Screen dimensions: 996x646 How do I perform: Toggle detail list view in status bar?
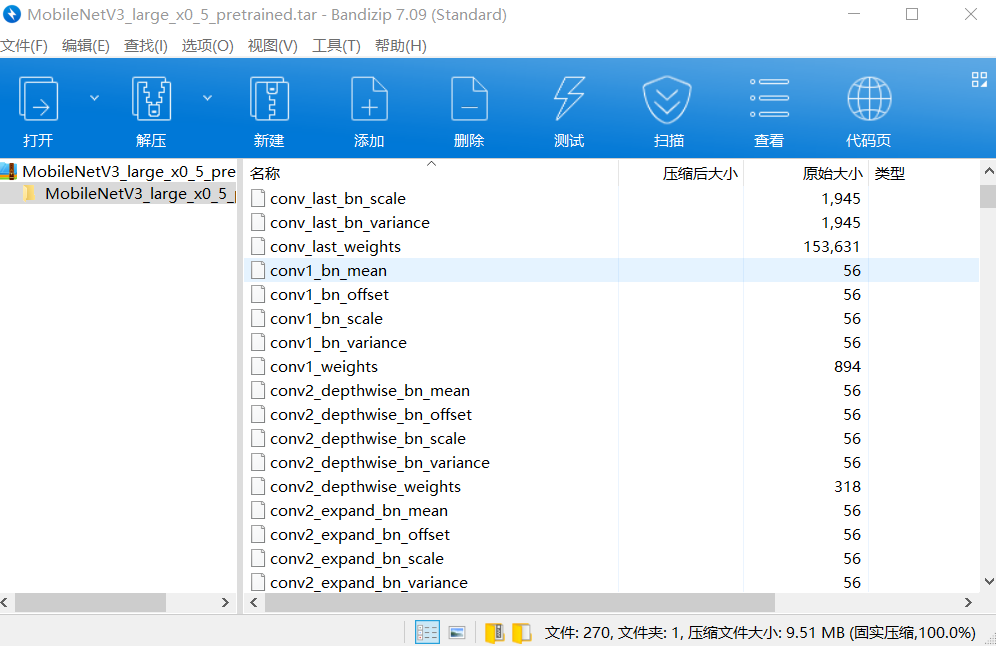coord(426,631)
